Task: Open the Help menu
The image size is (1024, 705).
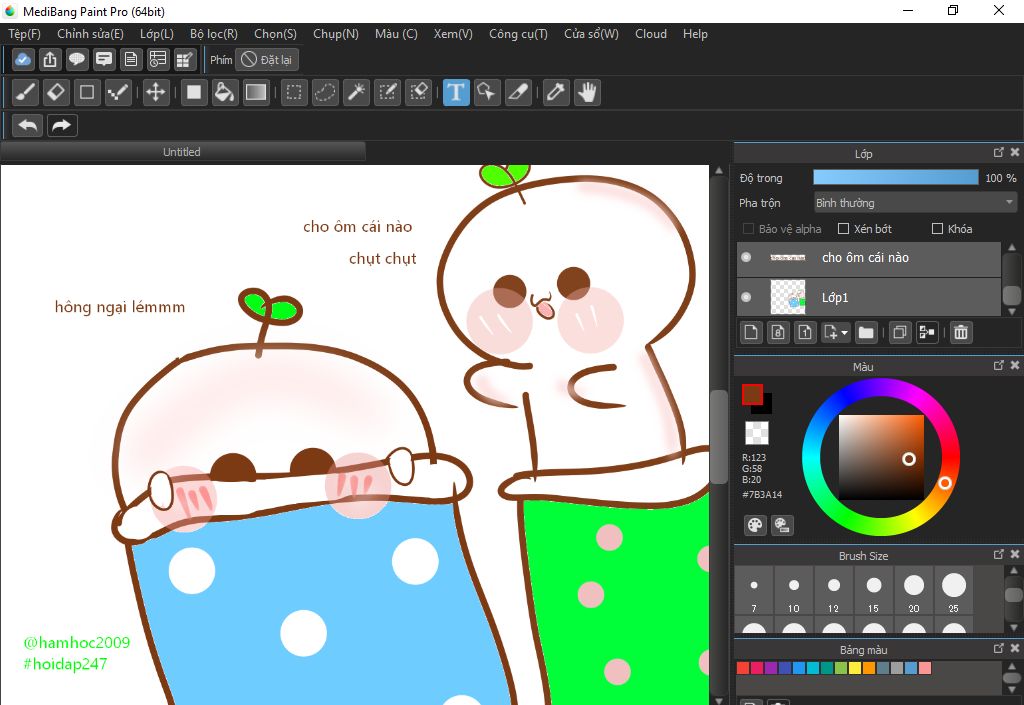Action: [x=696, y=34]
